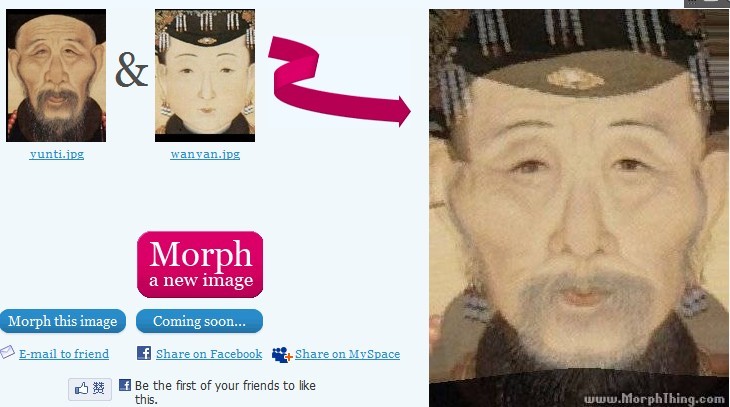The width and height of the screenshot is (730, 407).
Task: Select the wanyan woman portrait thumbnail
Action: [x=205, y=75]
